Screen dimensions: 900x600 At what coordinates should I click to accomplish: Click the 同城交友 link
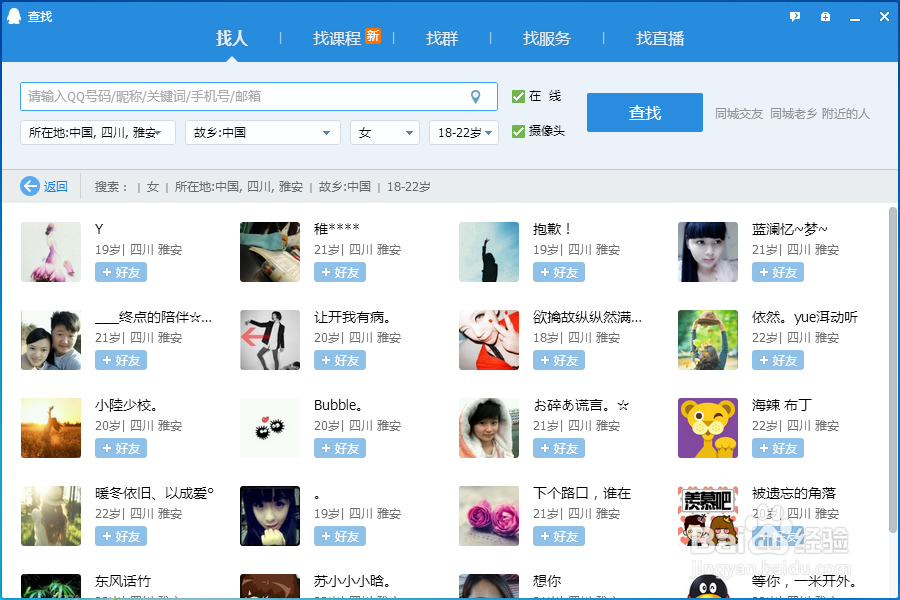739,114
